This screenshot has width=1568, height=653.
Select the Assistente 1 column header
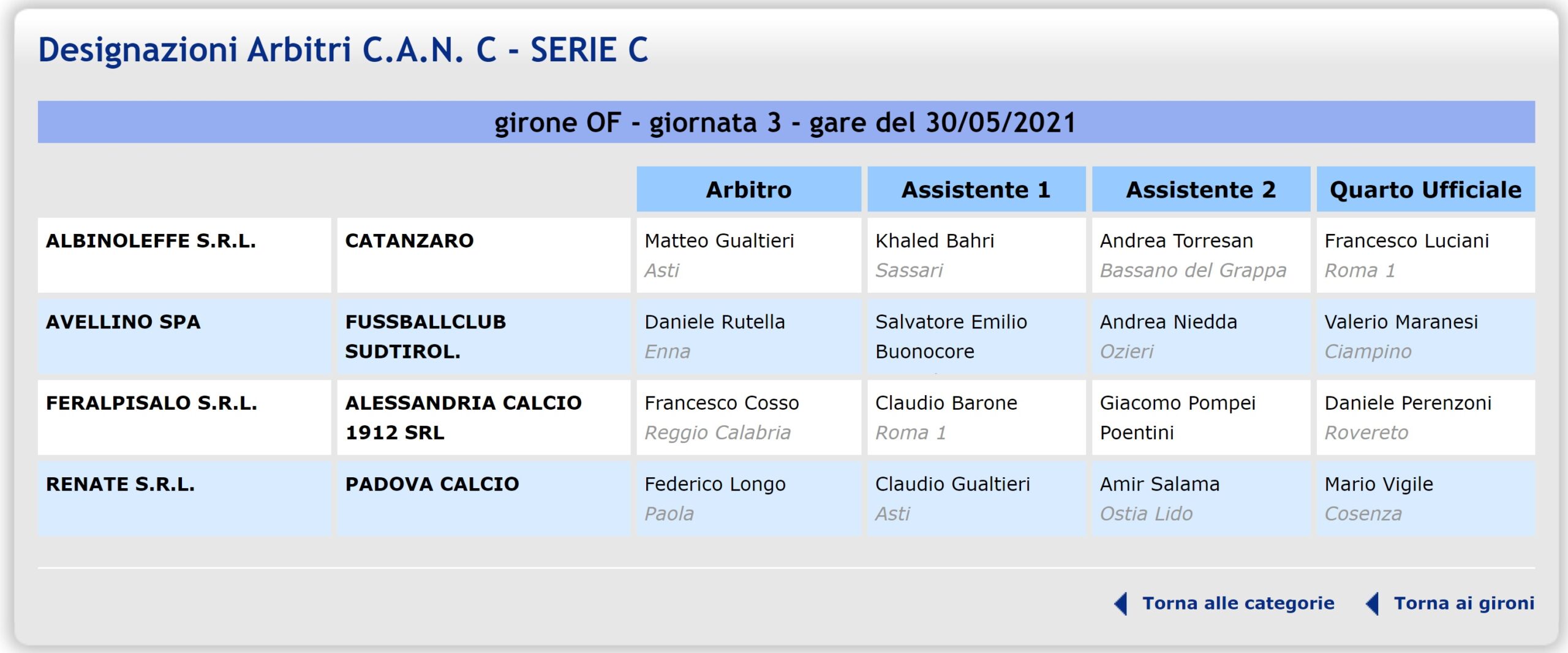click(x=976, y=190)
